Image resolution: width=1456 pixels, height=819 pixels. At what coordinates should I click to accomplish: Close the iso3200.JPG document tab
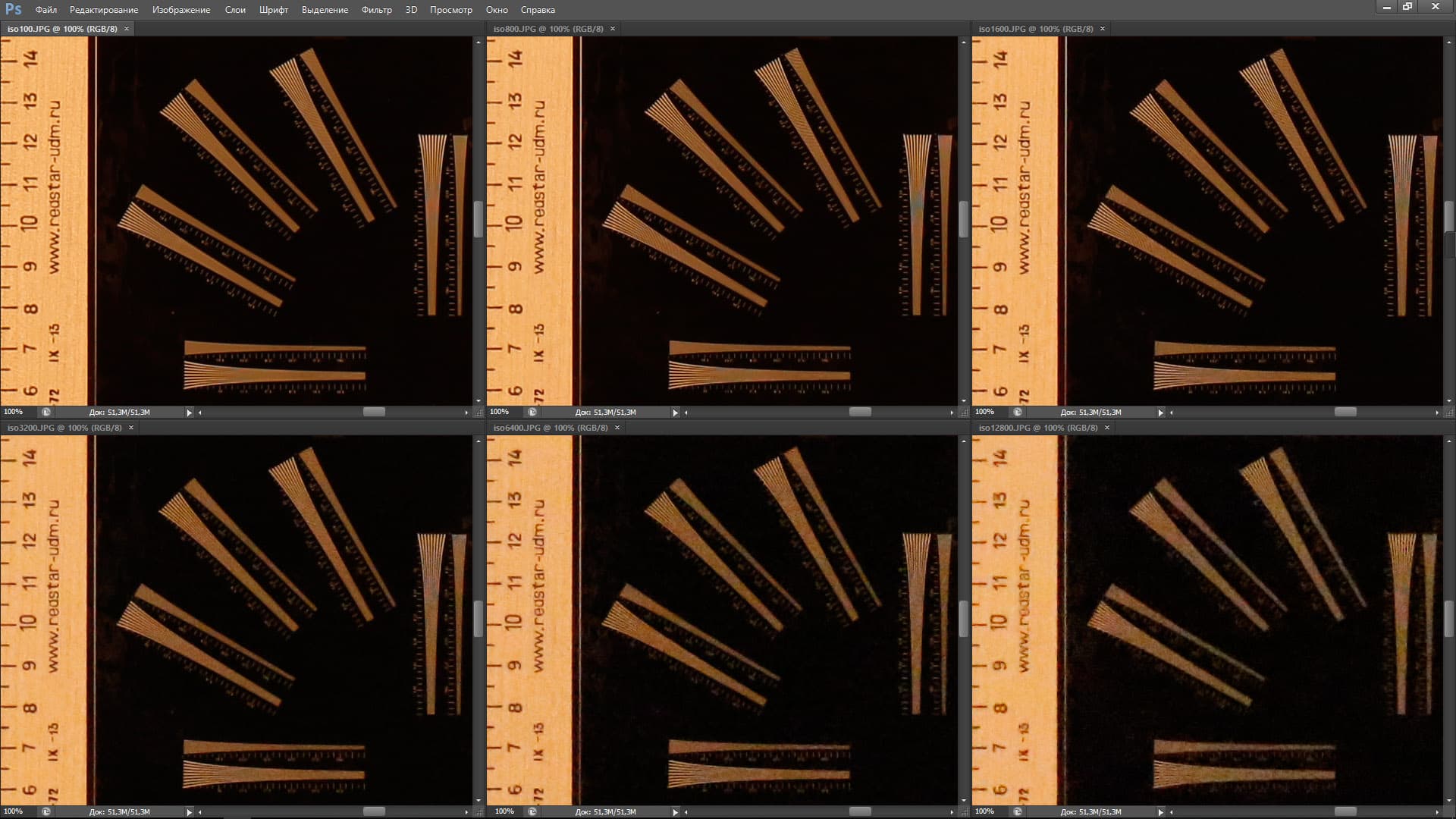tap(131, 428)
